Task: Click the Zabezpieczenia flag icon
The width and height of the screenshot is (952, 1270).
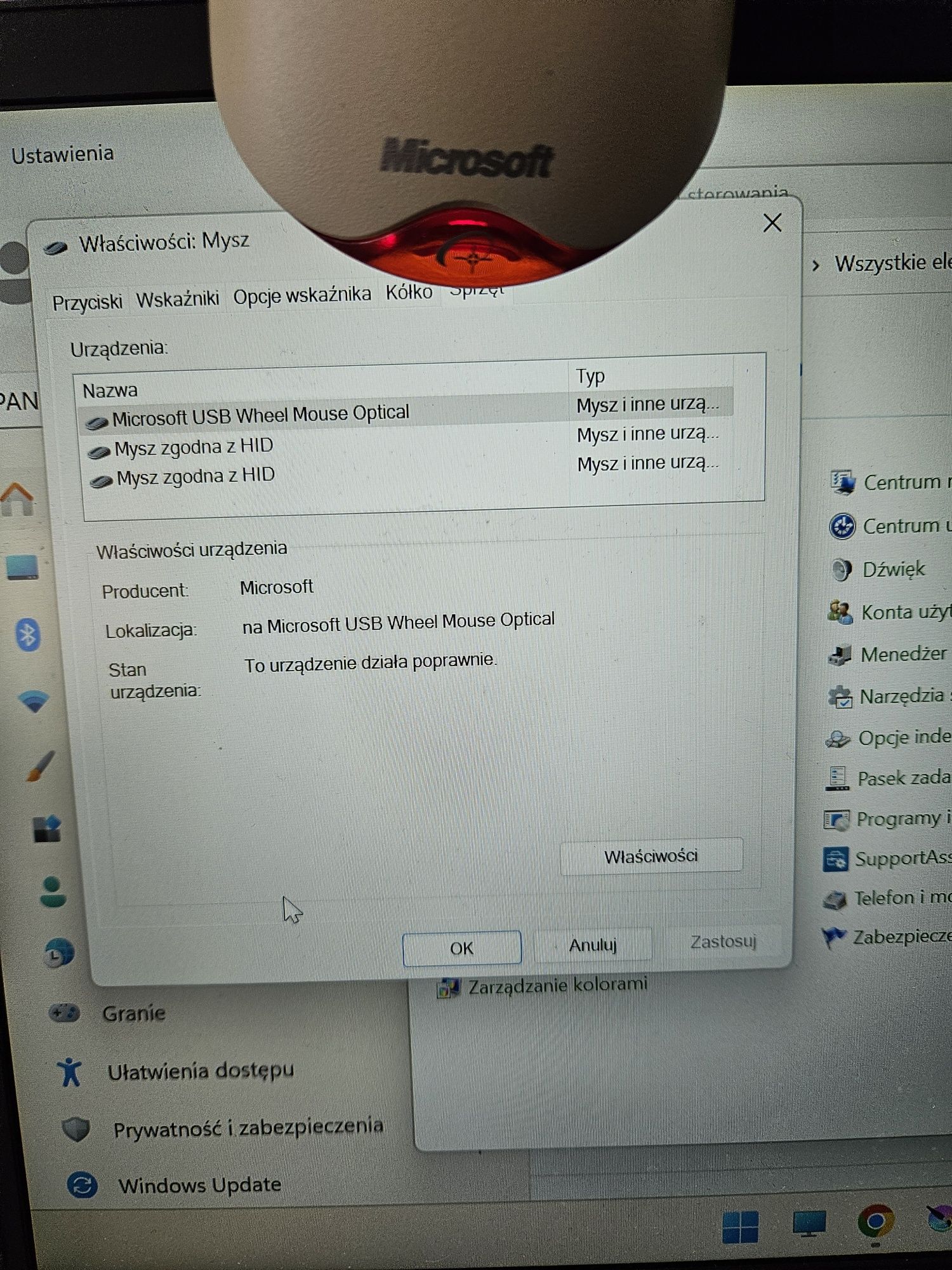Action: pyautogui.click(x=833, y=937)
